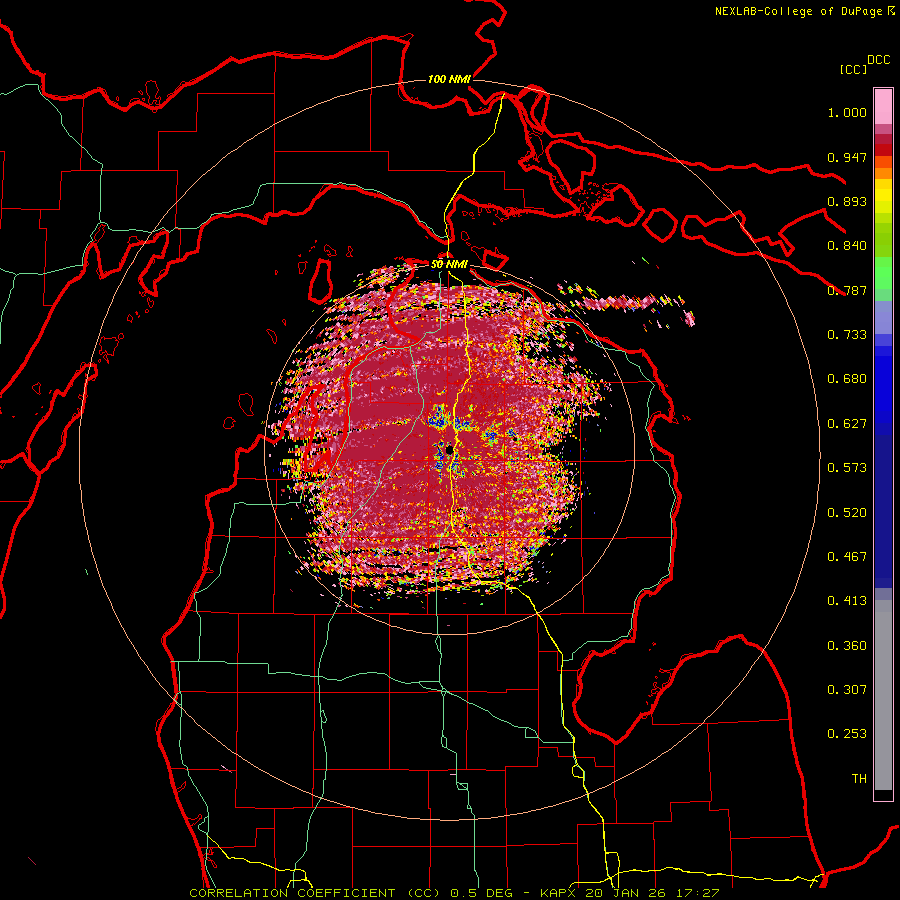Click the 0.787 color scale value
This screenshot has width=900, height=900.
847,290
